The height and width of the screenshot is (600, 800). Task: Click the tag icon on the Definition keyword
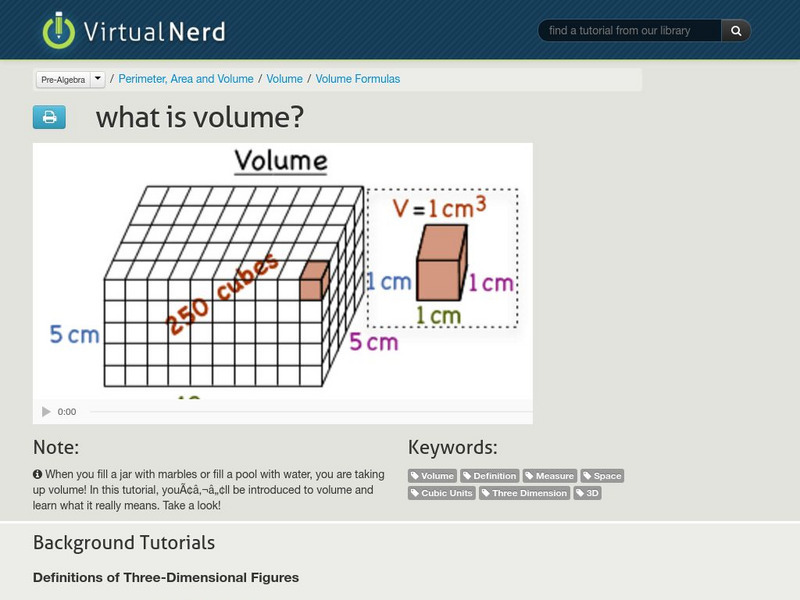pyautogui.click(x=467, y=476)
